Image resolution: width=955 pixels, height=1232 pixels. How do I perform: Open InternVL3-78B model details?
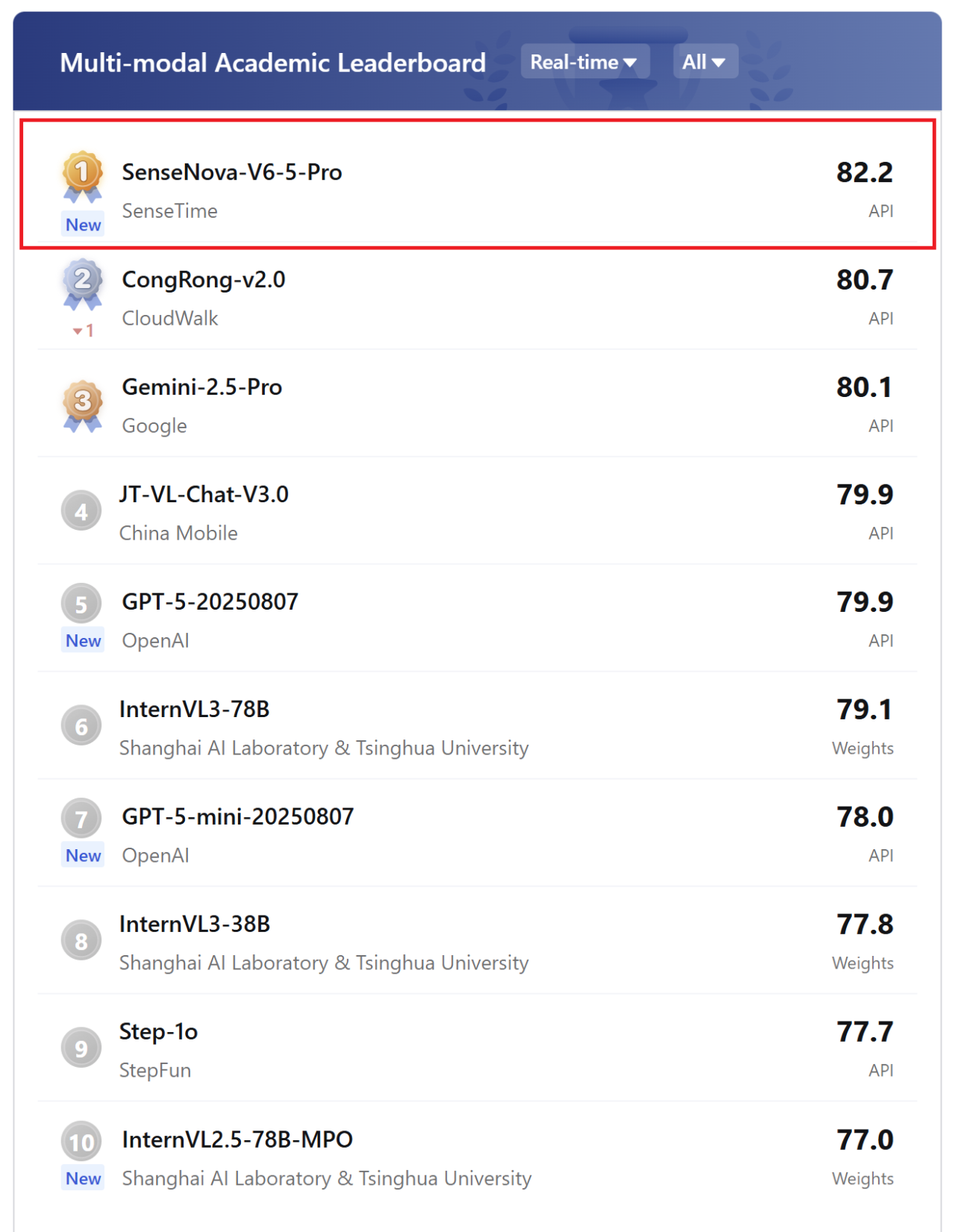pos(477,727)
